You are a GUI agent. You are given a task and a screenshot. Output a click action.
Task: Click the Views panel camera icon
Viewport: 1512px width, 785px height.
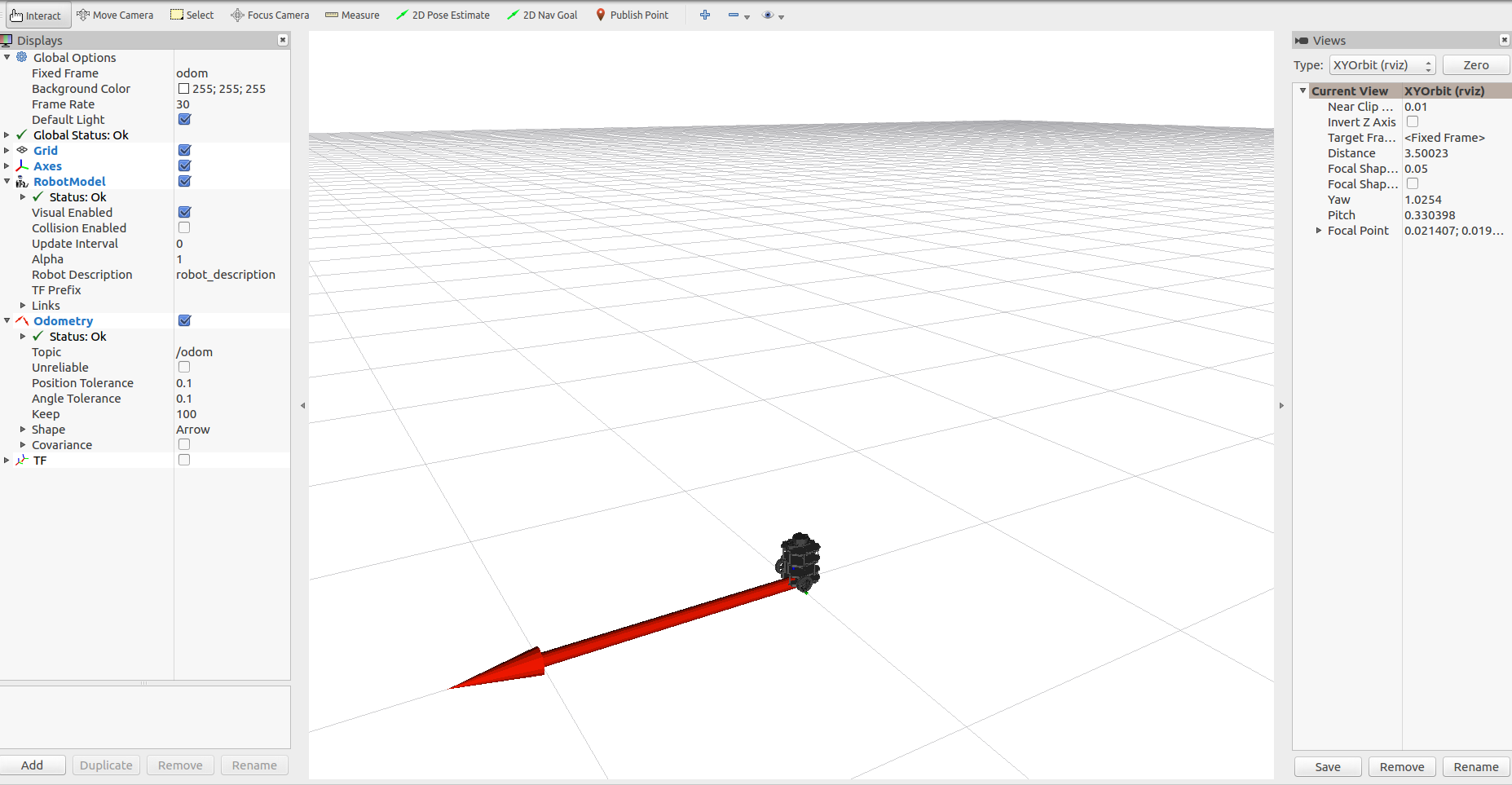pyautogui.click(x=1302, y=40)
